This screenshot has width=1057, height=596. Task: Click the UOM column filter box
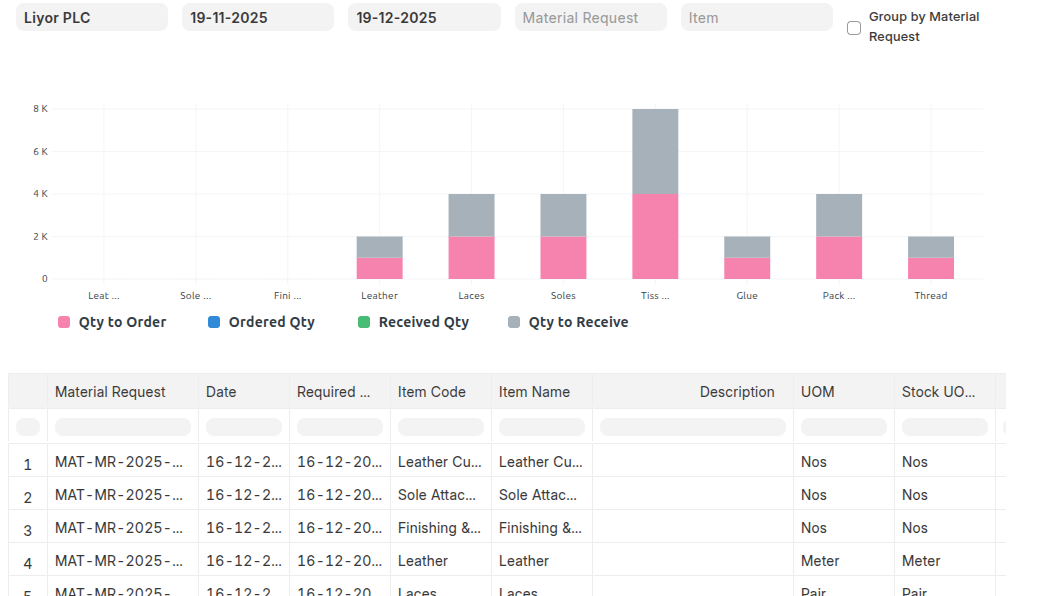[843, 427]
